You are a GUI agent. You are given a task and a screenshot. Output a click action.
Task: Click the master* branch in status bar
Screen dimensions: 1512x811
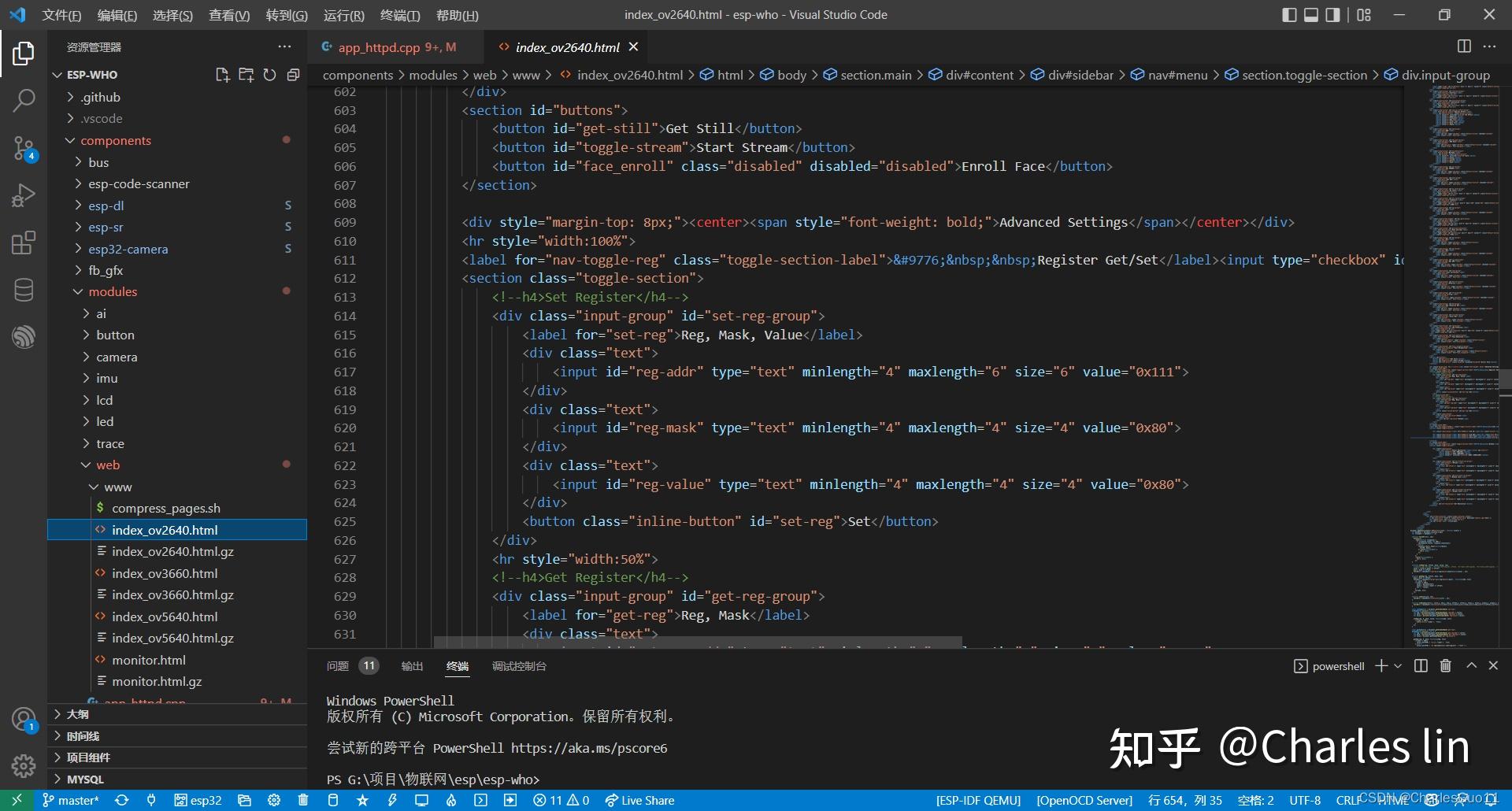point(70,800)
